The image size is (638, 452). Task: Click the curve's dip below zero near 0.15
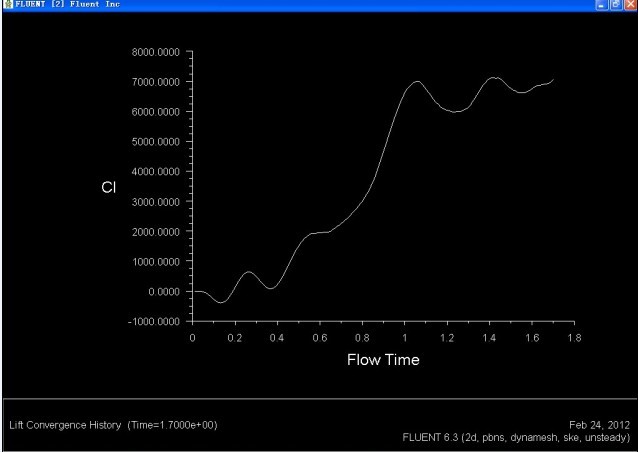(221, 301)
